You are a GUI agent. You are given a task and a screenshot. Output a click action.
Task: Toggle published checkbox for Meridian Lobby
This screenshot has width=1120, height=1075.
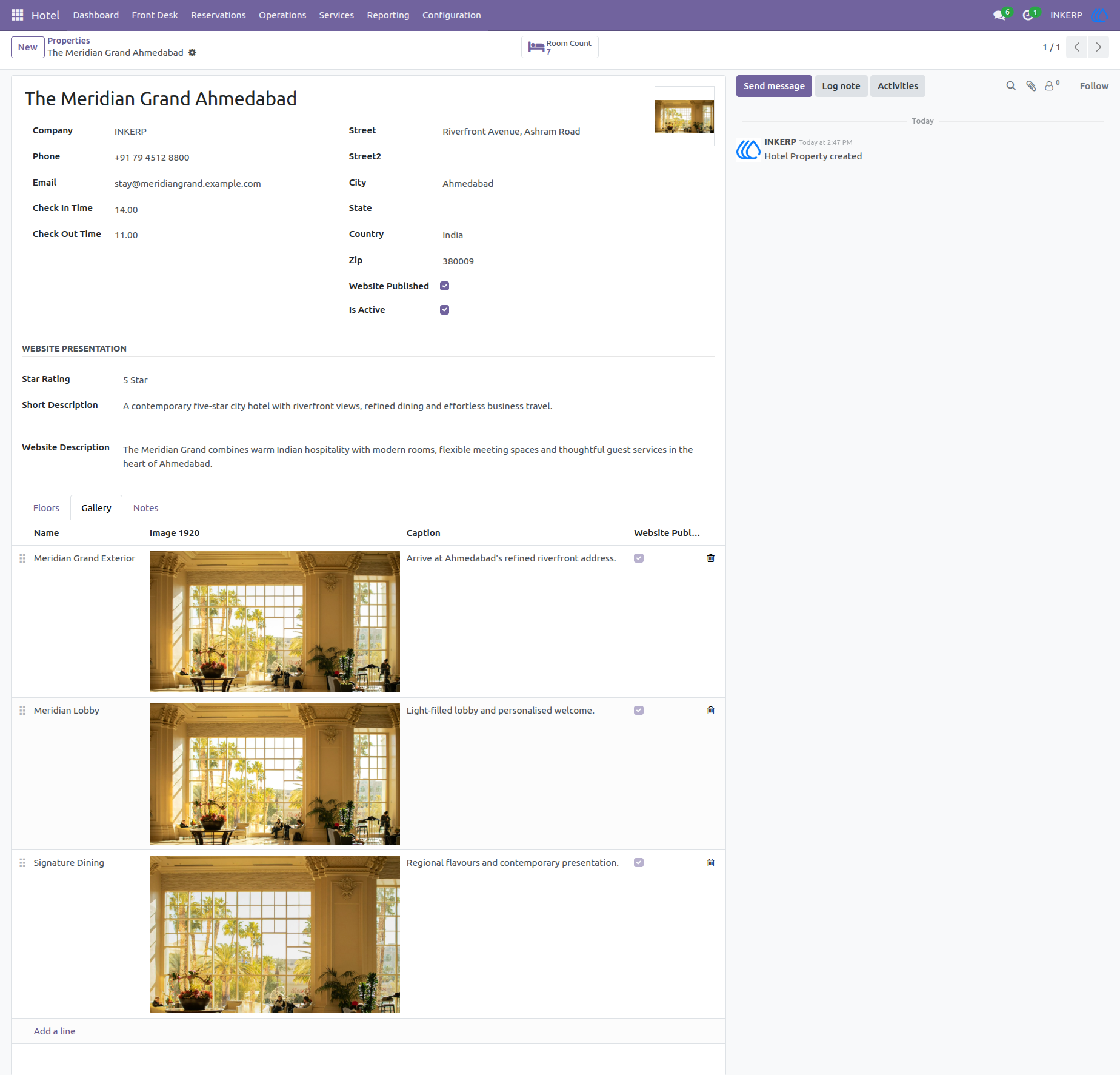coord(639,711)
